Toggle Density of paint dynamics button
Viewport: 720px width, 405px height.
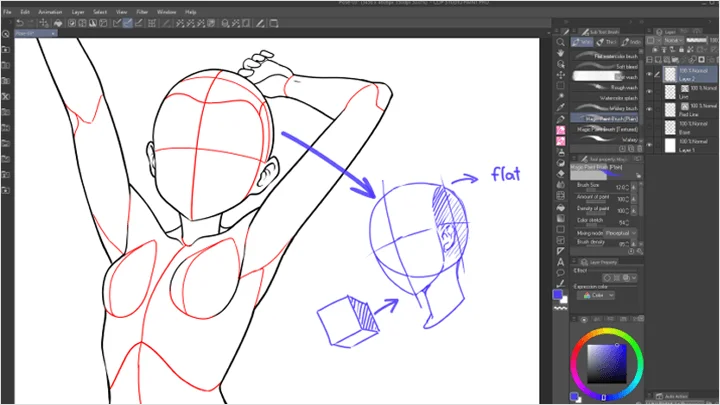634,210
